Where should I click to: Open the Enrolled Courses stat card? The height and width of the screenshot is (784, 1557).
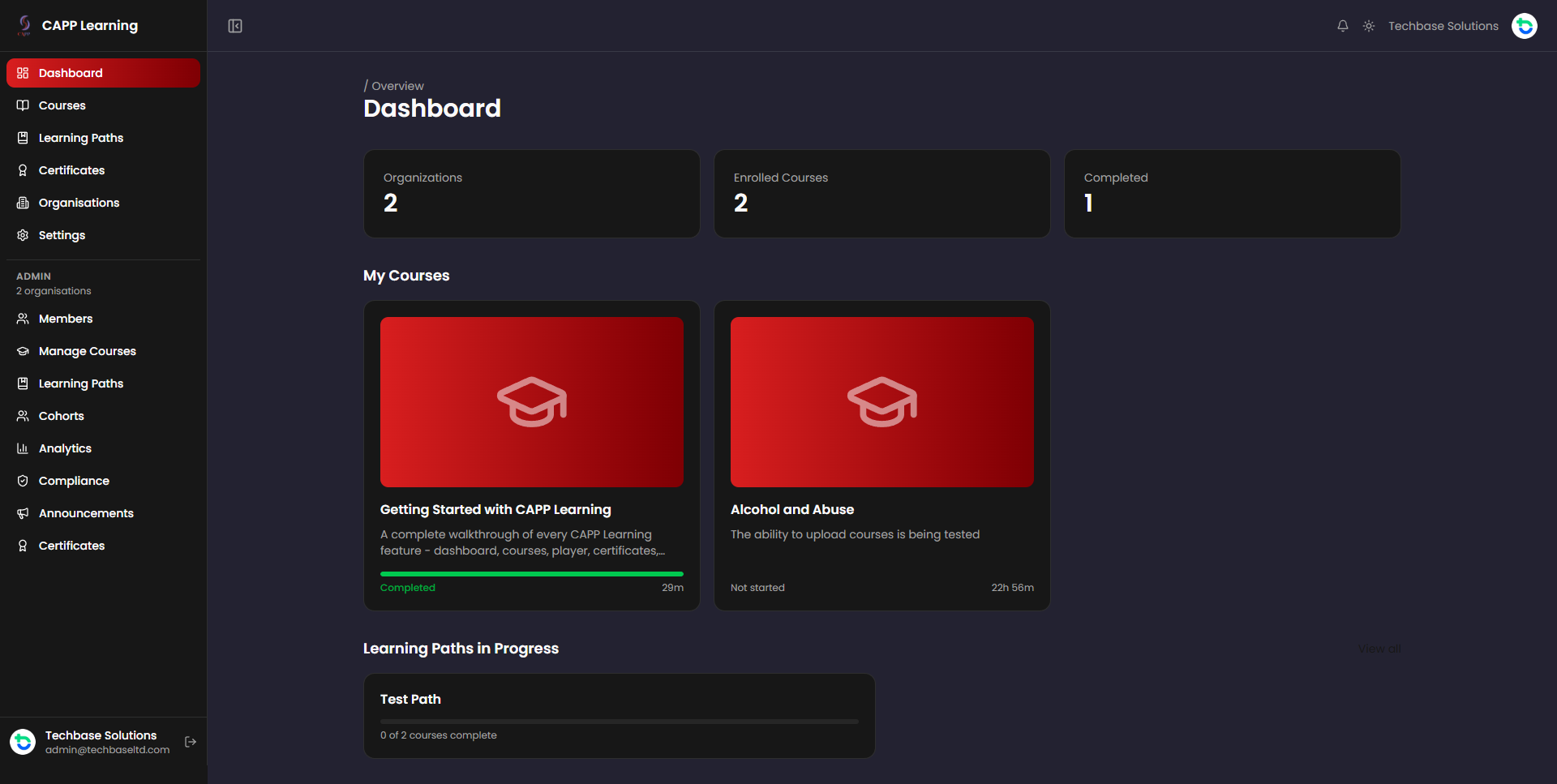[x=882, y=194]
